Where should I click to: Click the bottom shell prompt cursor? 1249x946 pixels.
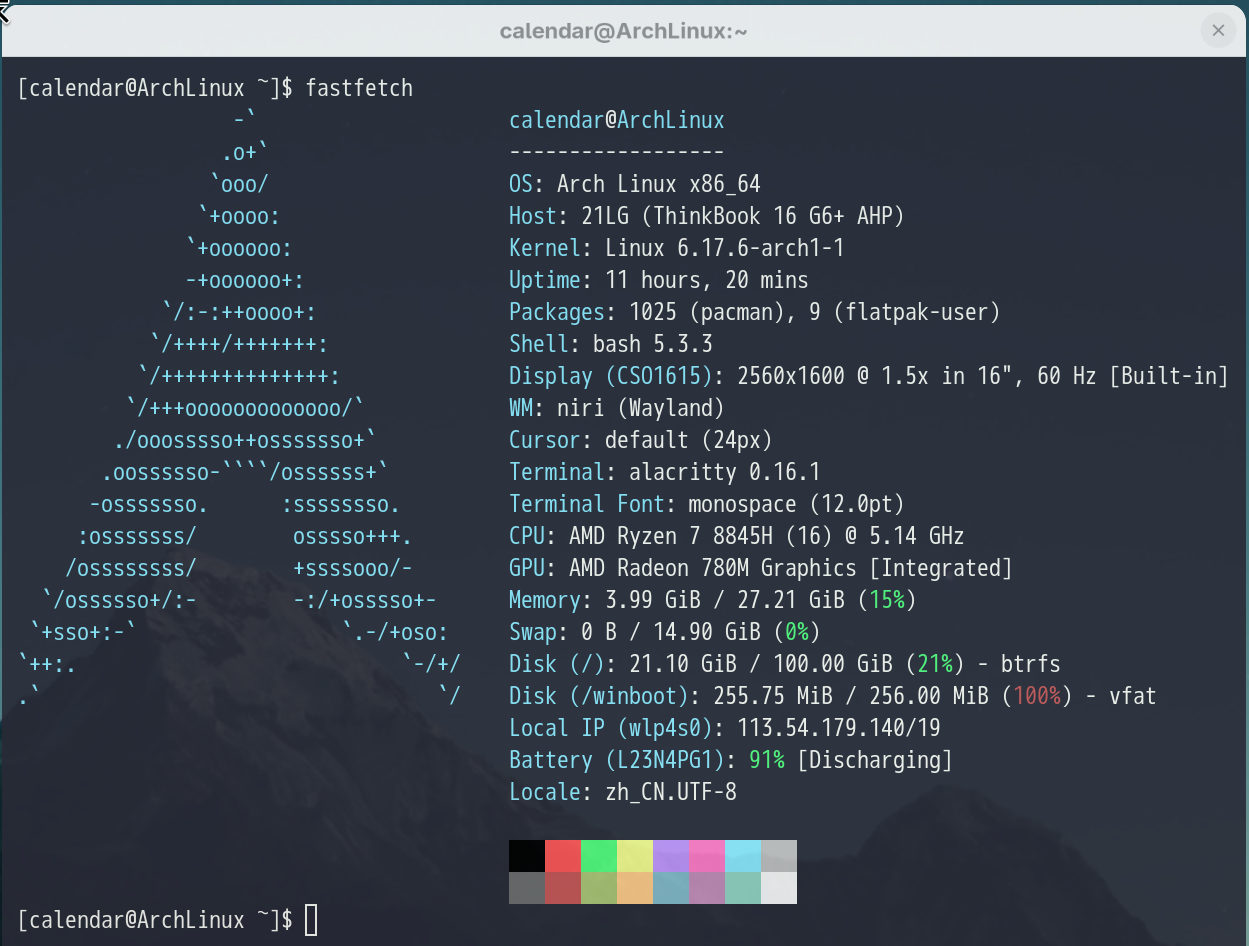click(x=311, y=920)
